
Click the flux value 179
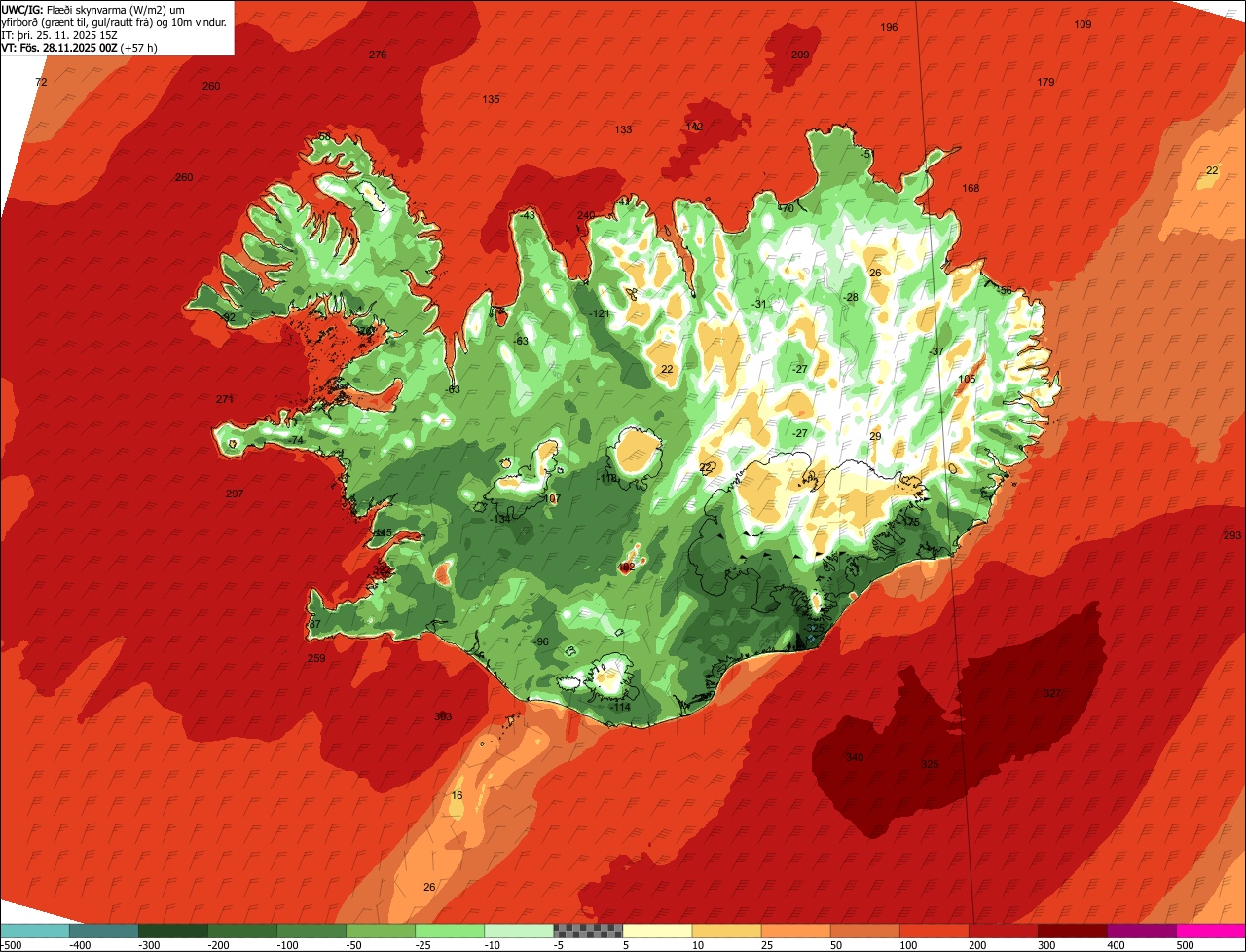(x=1045, y=82)
